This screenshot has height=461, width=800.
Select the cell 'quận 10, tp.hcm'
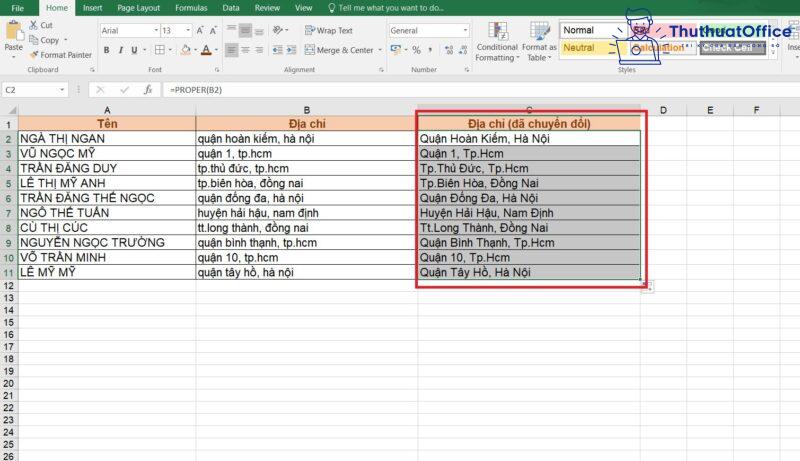click(x=307, y=258)
